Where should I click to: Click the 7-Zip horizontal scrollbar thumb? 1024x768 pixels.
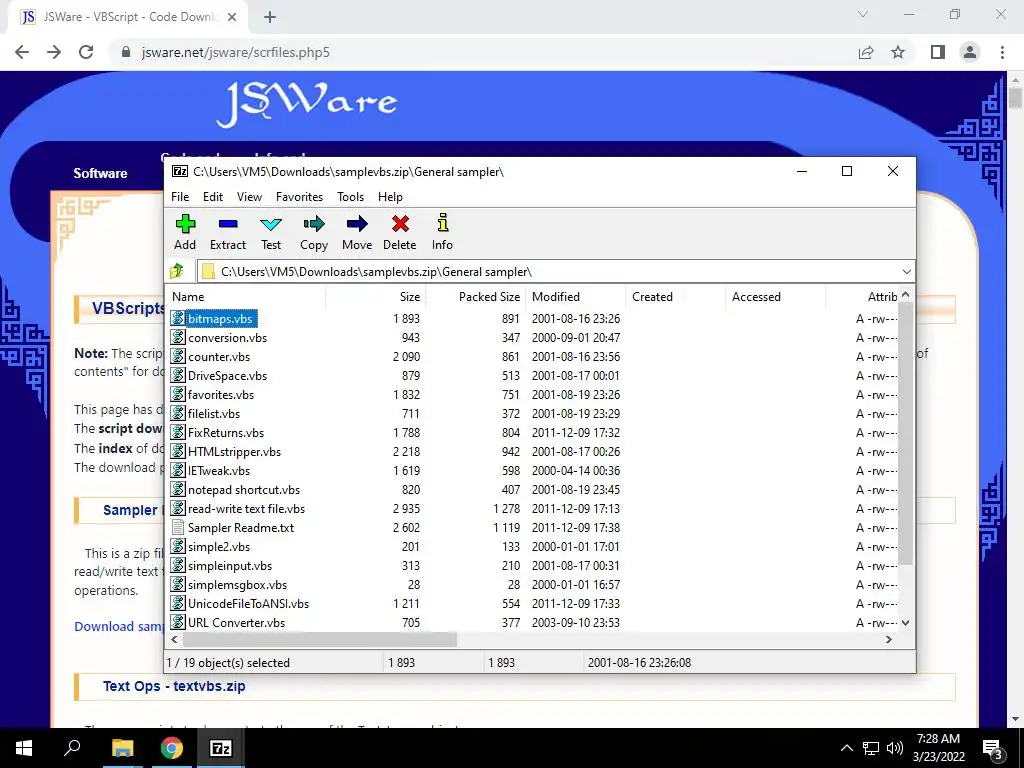(318, 639)
